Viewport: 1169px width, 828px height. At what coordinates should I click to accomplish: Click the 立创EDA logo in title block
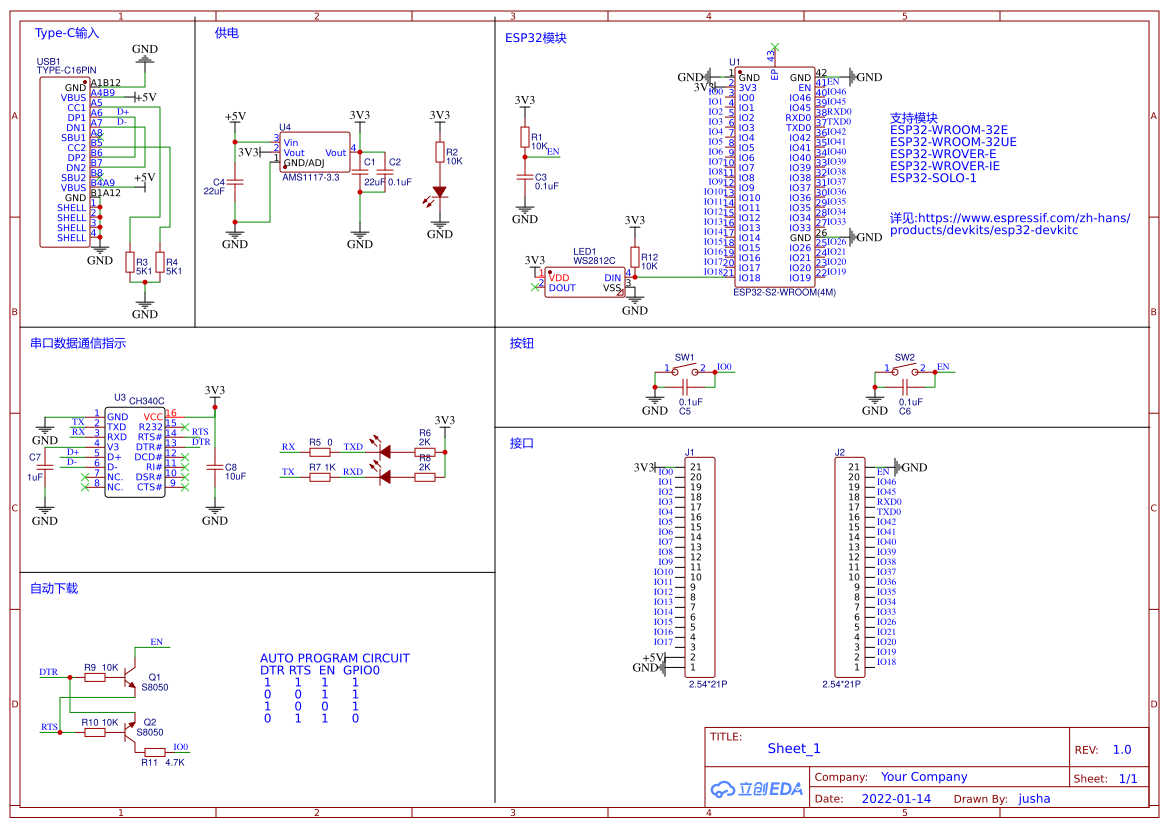(758, 789)
